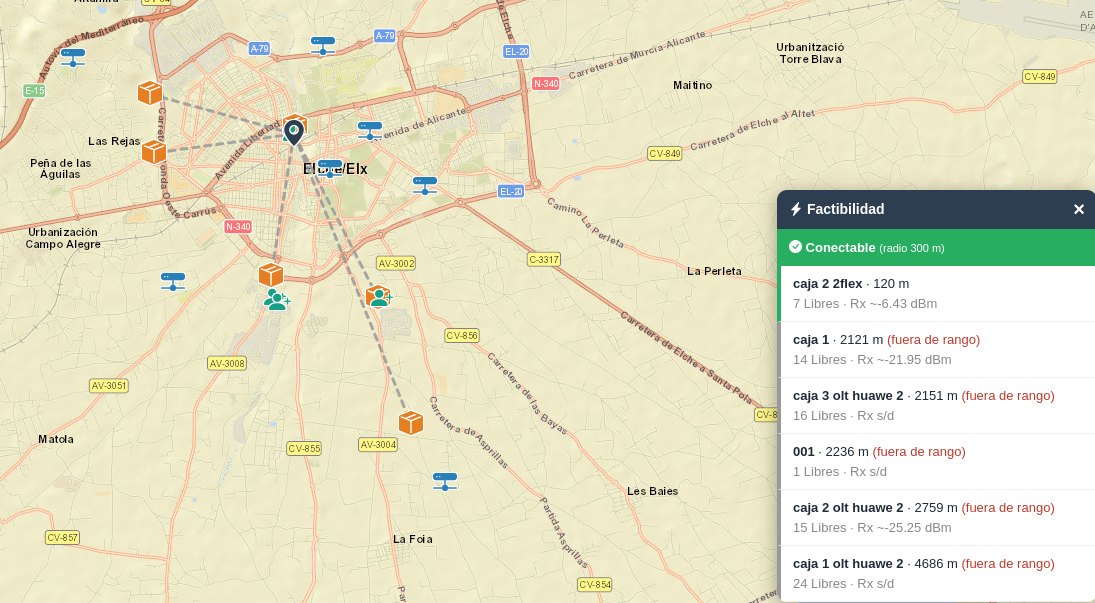Screen dimensions: 1095x603
Task: Open the blue network node left of EL-20
Action: click(425, 185)
